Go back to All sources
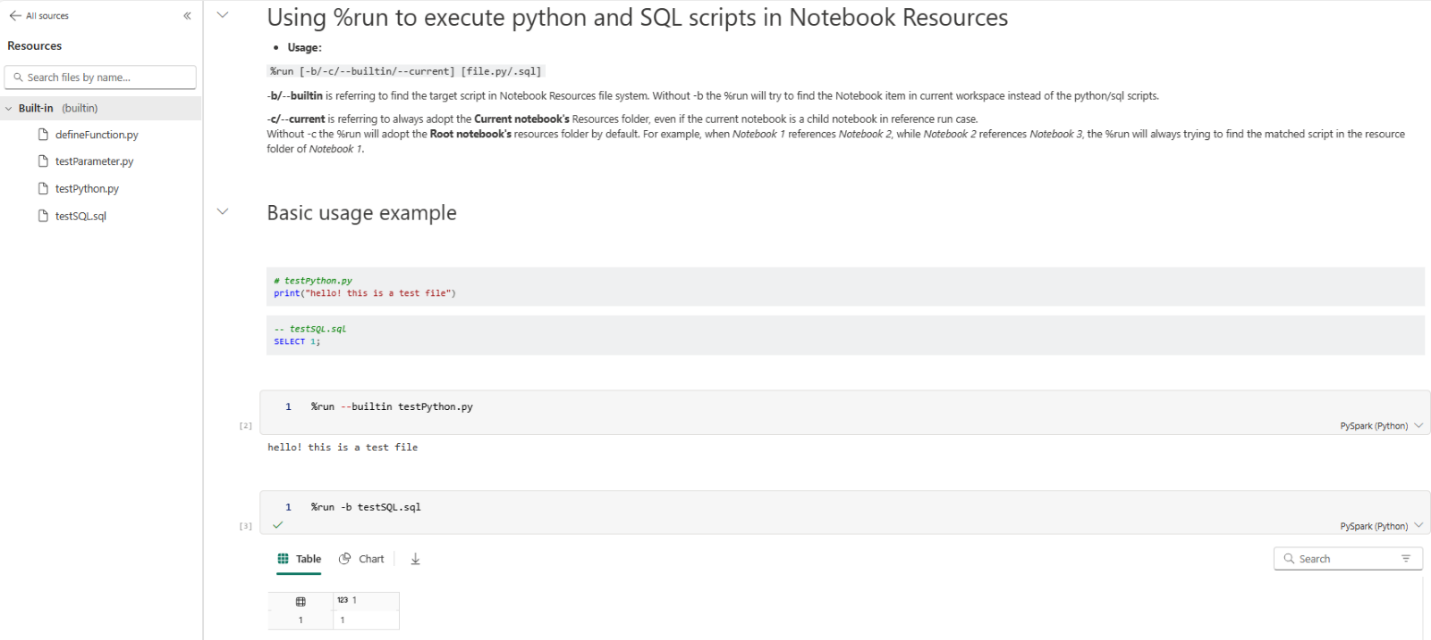This screenshot has width=1431, height=640. click(39, 16)
